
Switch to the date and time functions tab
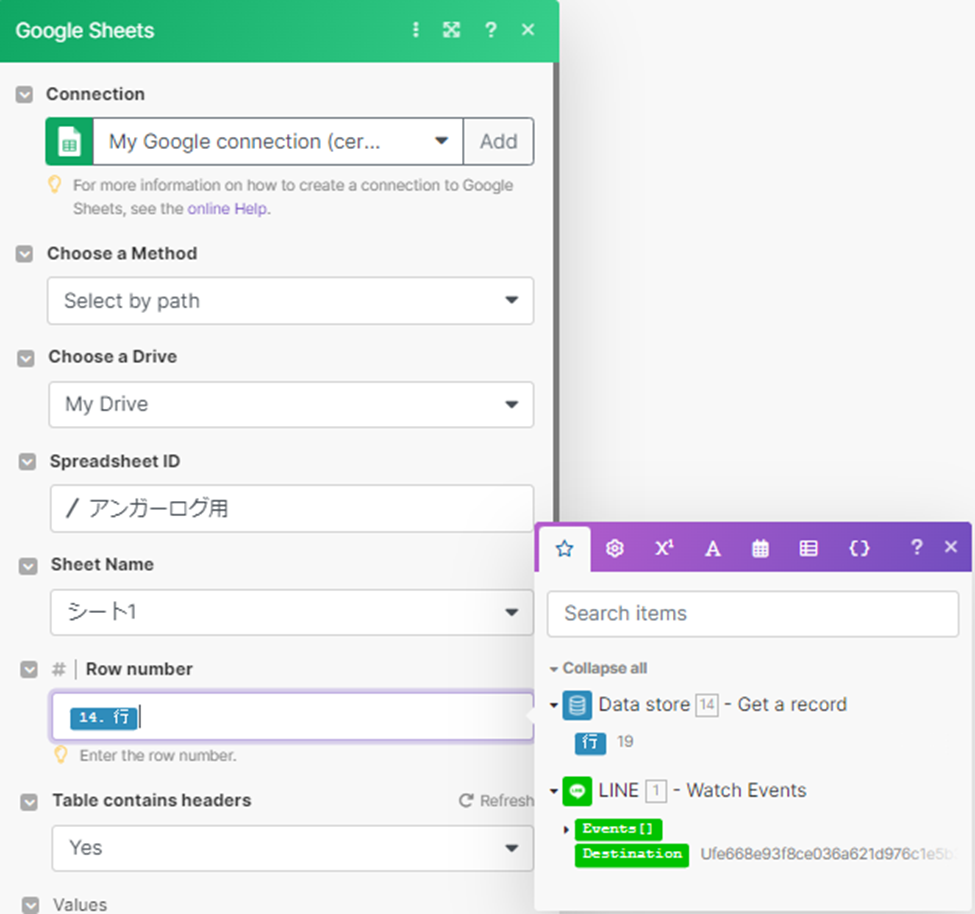click(760, 548)
